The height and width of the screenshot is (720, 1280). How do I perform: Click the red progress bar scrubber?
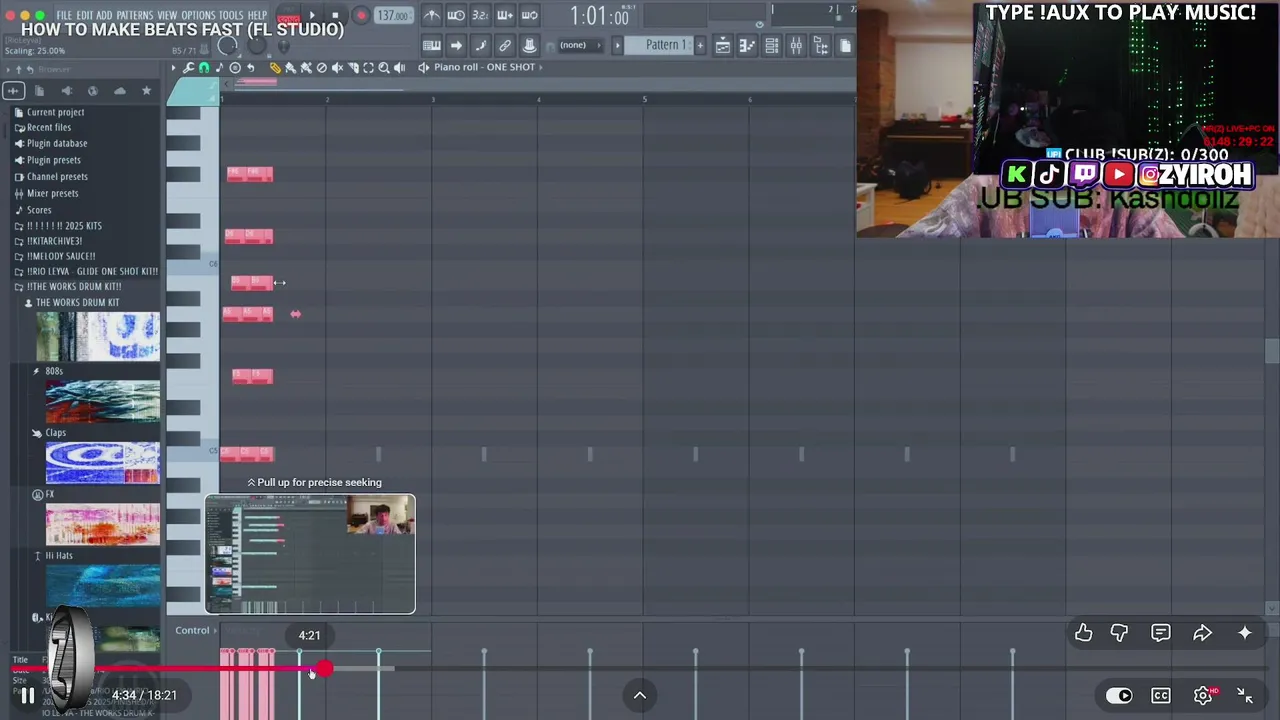325,668
